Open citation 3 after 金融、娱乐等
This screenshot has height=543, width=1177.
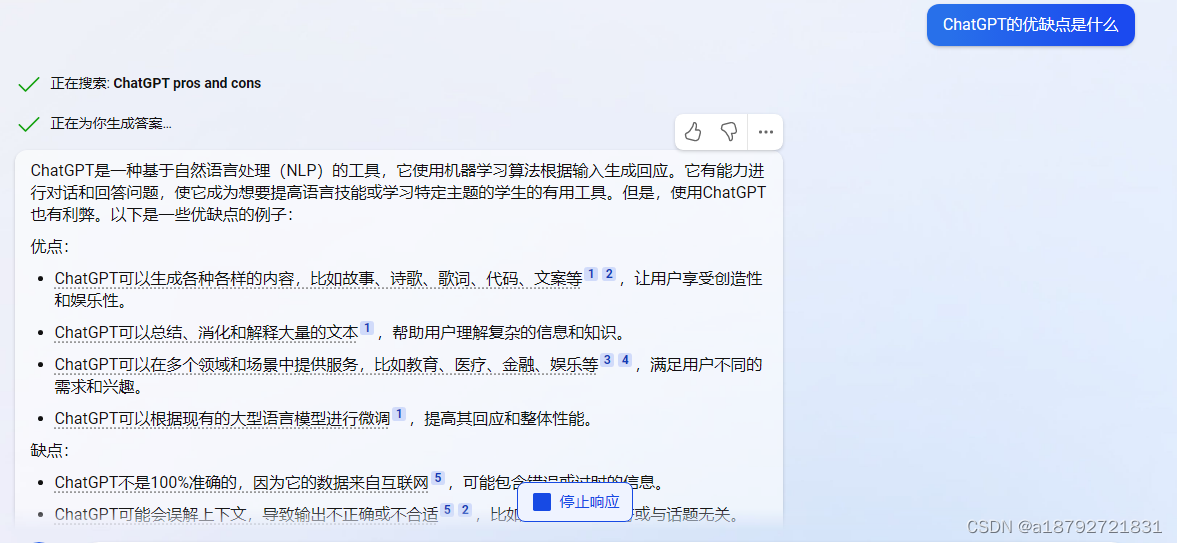tap(607, 360)
